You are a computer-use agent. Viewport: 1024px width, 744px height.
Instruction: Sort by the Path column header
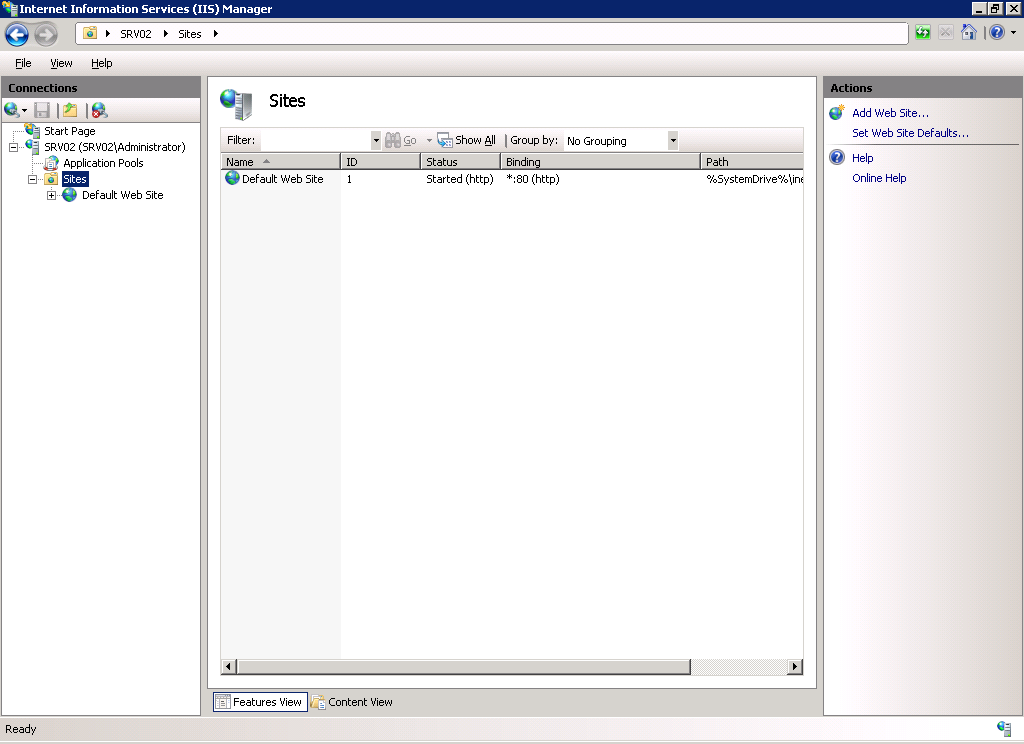752,161
